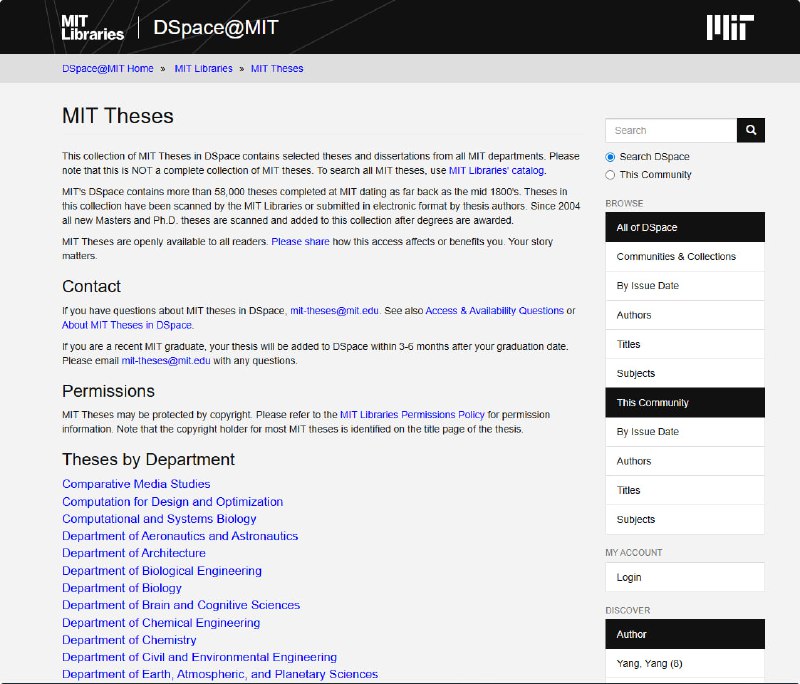Browse Communities & Collections
The height and width of the screenshot is (684, 800).
[676, 257]
